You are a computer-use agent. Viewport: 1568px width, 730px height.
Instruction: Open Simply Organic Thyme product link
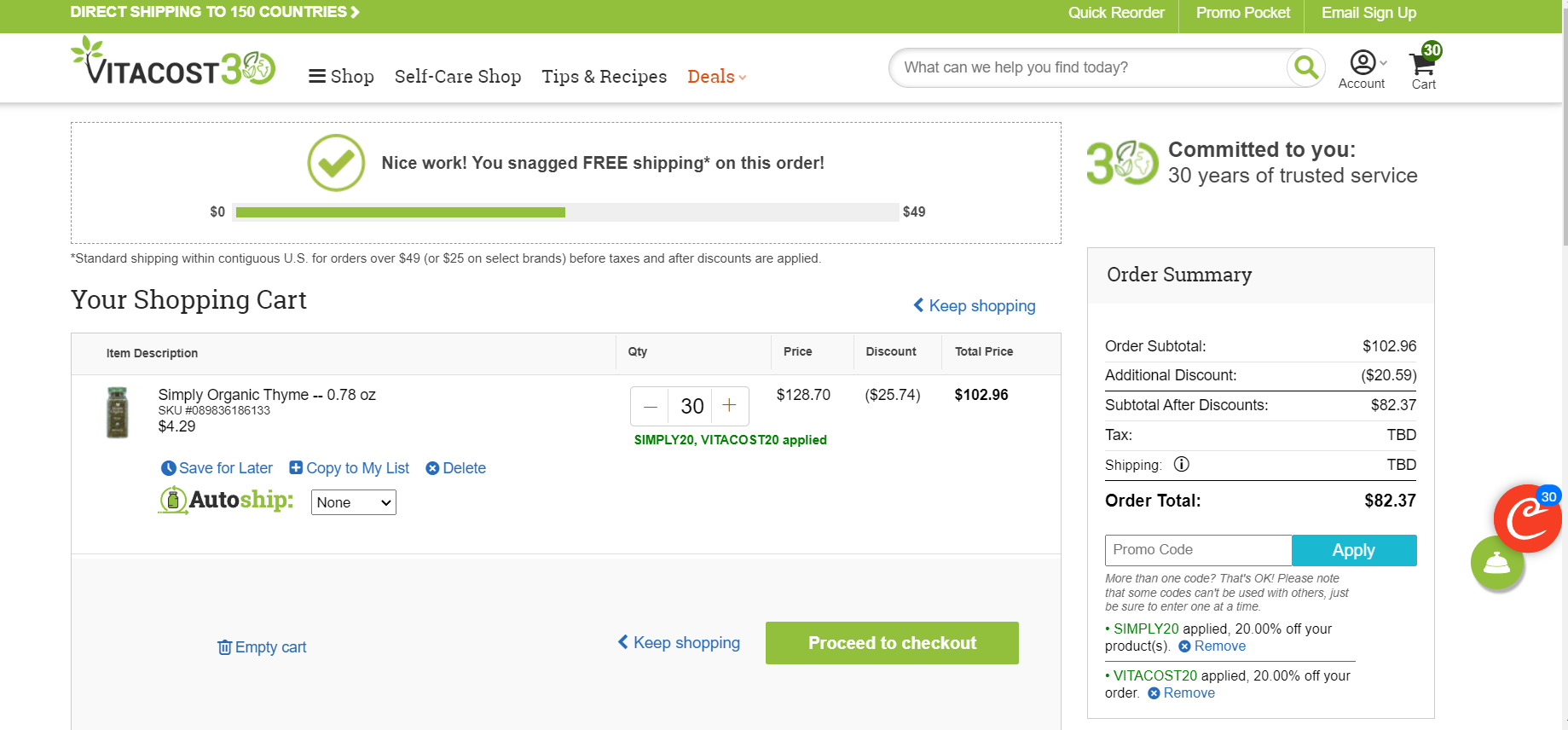coord(267,395)
